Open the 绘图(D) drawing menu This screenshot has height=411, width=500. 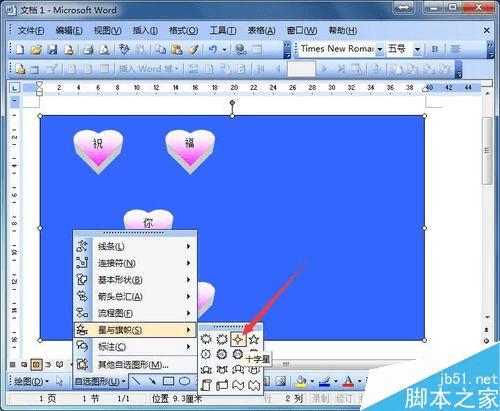point(31,381)
